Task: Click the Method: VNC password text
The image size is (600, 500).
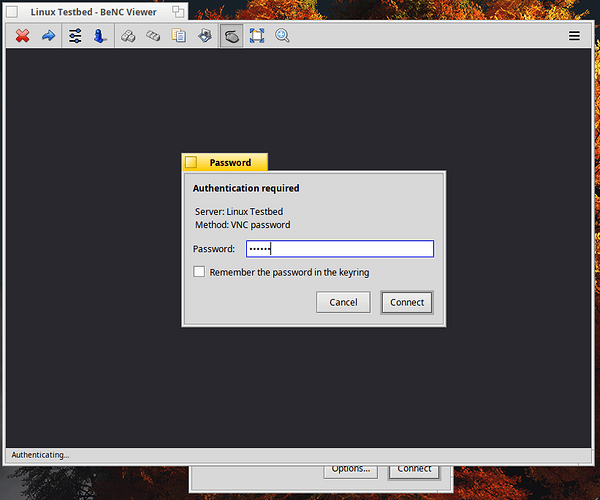Action: [243, 225]
